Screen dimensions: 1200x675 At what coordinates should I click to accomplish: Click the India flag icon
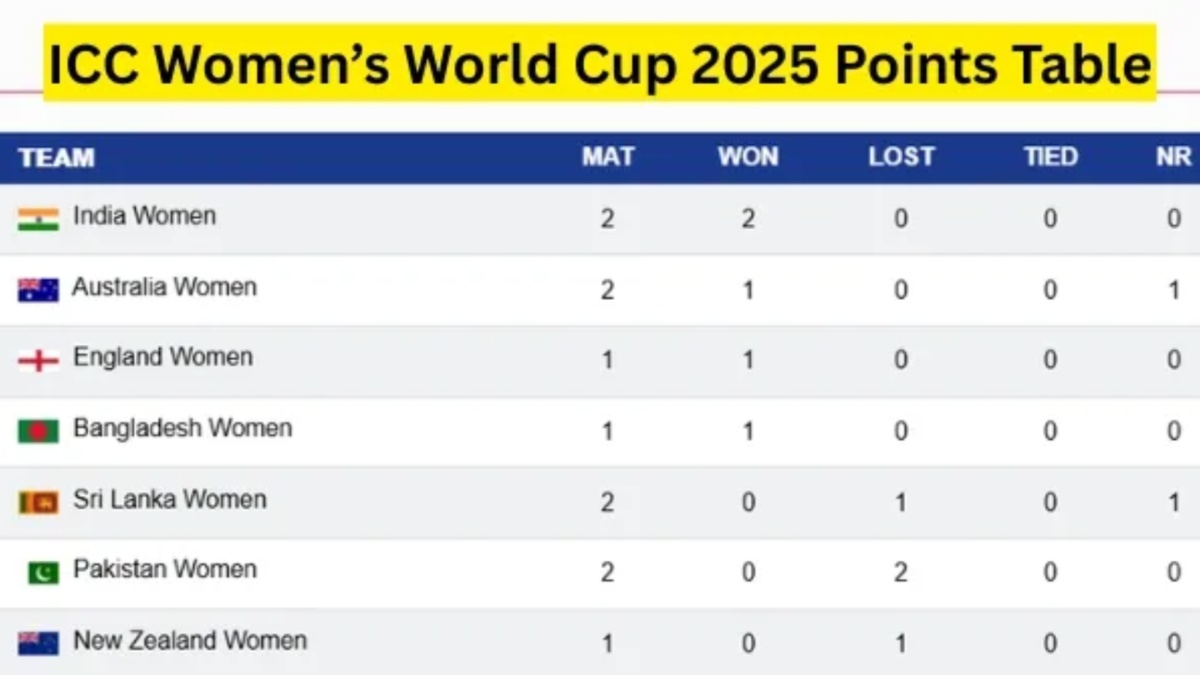[x=38, y=218]
